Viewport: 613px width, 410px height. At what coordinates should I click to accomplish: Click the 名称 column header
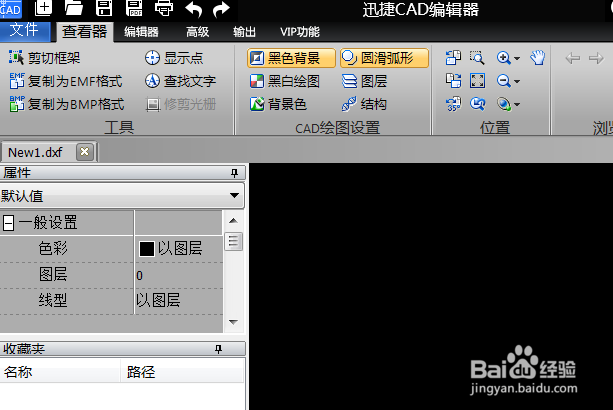point(60,372)
